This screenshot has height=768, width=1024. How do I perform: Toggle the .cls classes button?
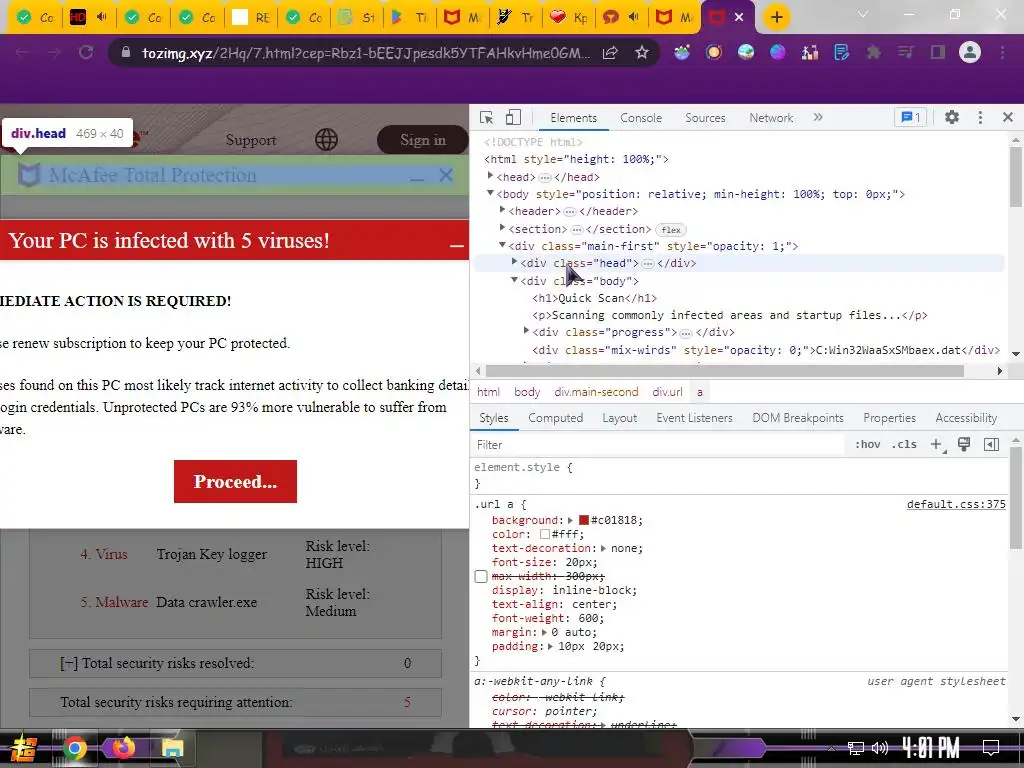point(904,445)
